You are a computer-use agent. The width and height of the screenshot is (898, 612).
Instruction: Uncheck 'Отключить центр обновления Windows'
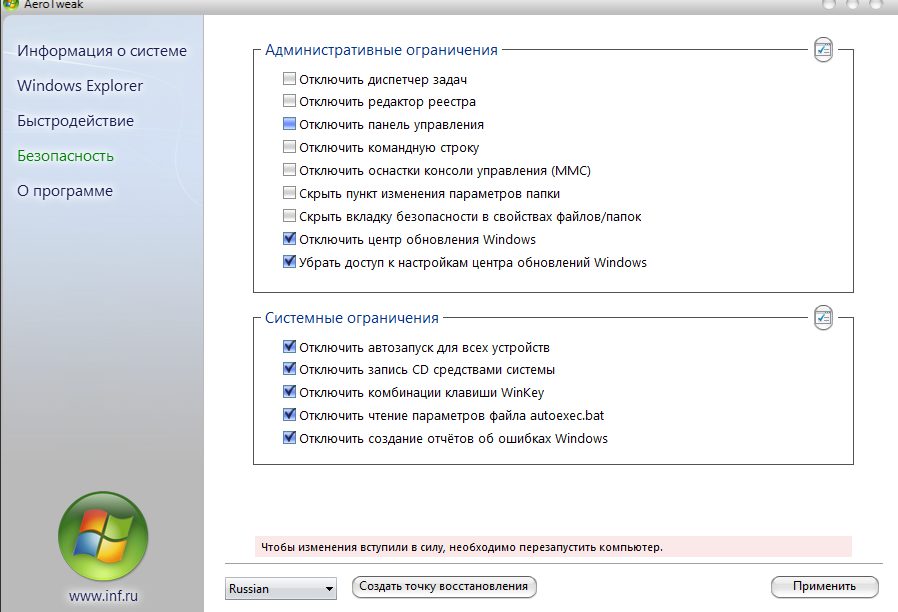(289, 239)
